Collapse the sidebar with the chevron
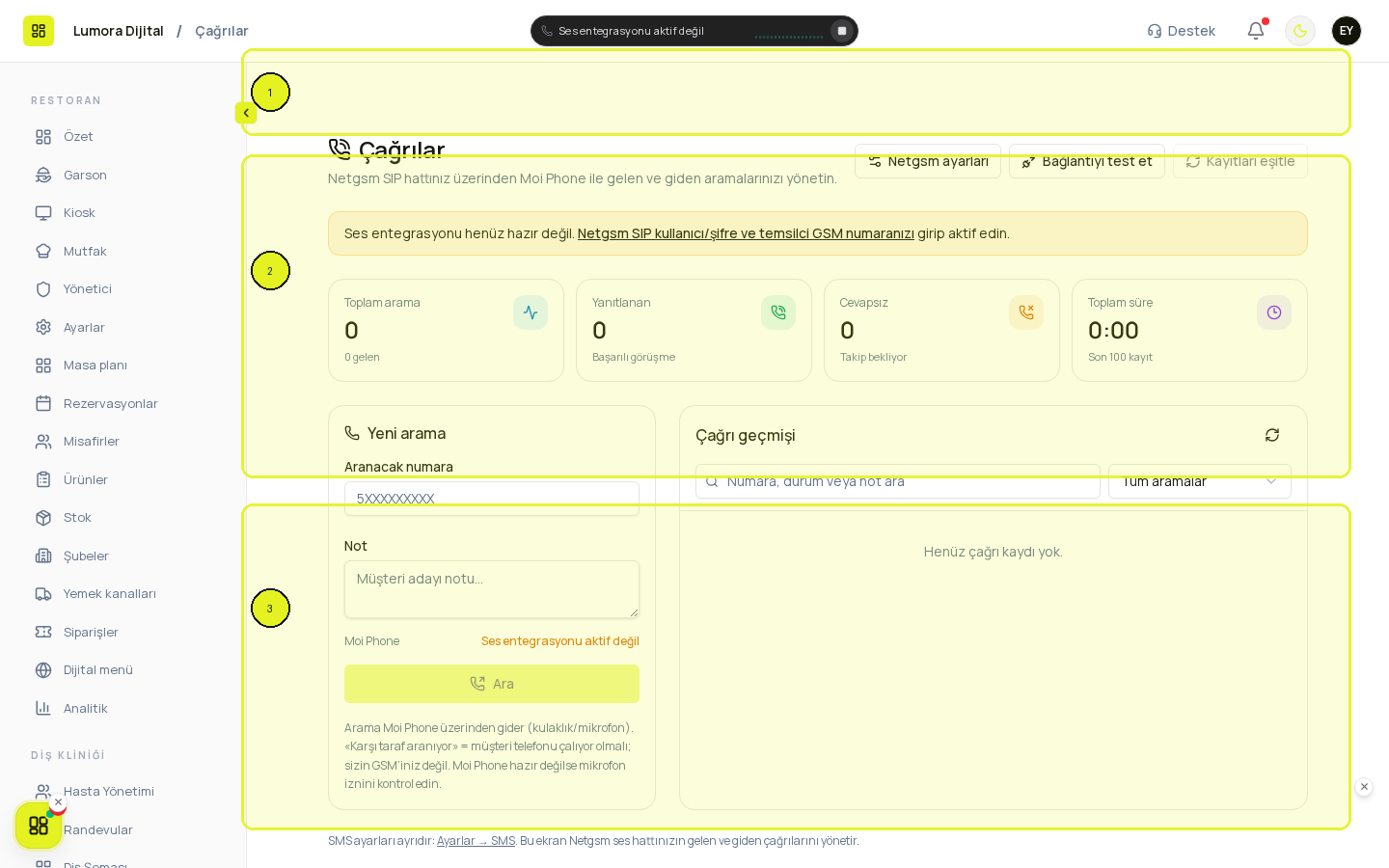This screenshot has width=1389, height=868. click(x=246, y=113)
